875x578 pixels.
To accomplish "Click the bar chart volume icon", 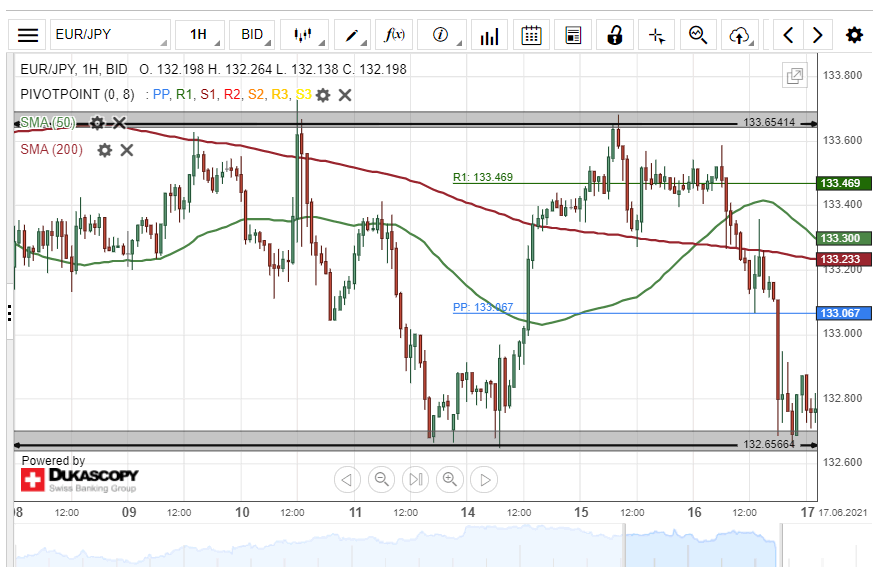I will [489, 35].
